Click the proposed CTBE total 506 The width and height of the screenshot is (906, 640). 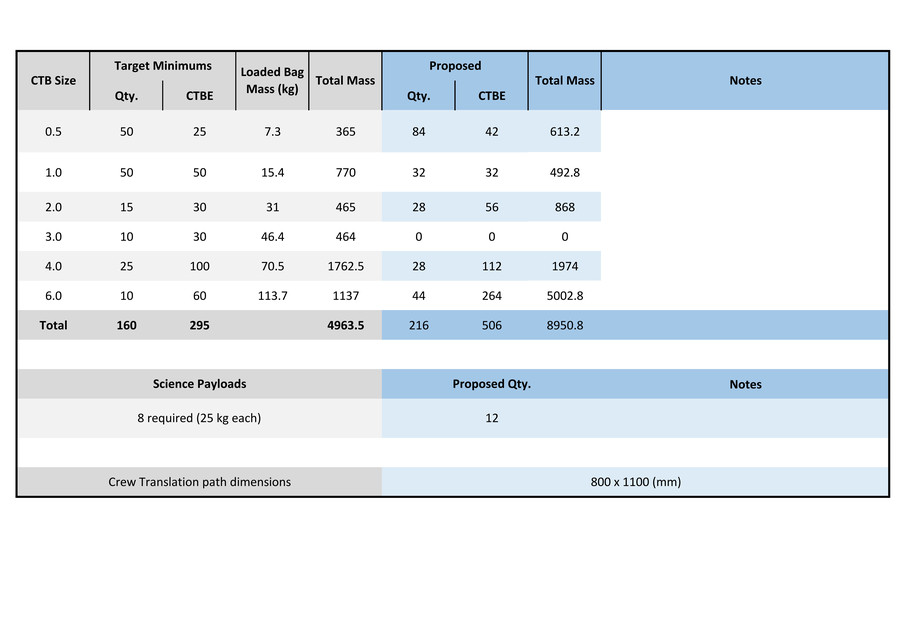pos(491,325)
